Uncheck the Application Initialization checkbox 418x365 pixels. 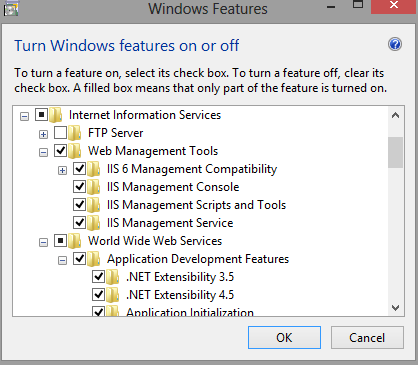98,311
